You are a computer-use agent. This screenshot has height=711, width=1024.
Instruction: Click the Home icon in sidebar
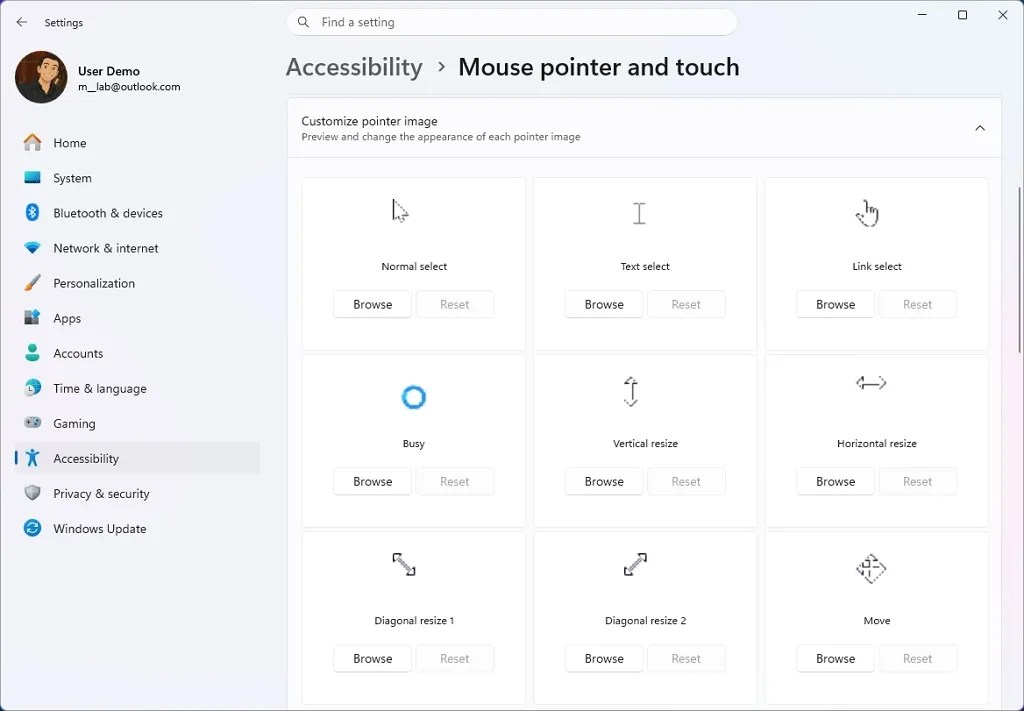[32, 142]
